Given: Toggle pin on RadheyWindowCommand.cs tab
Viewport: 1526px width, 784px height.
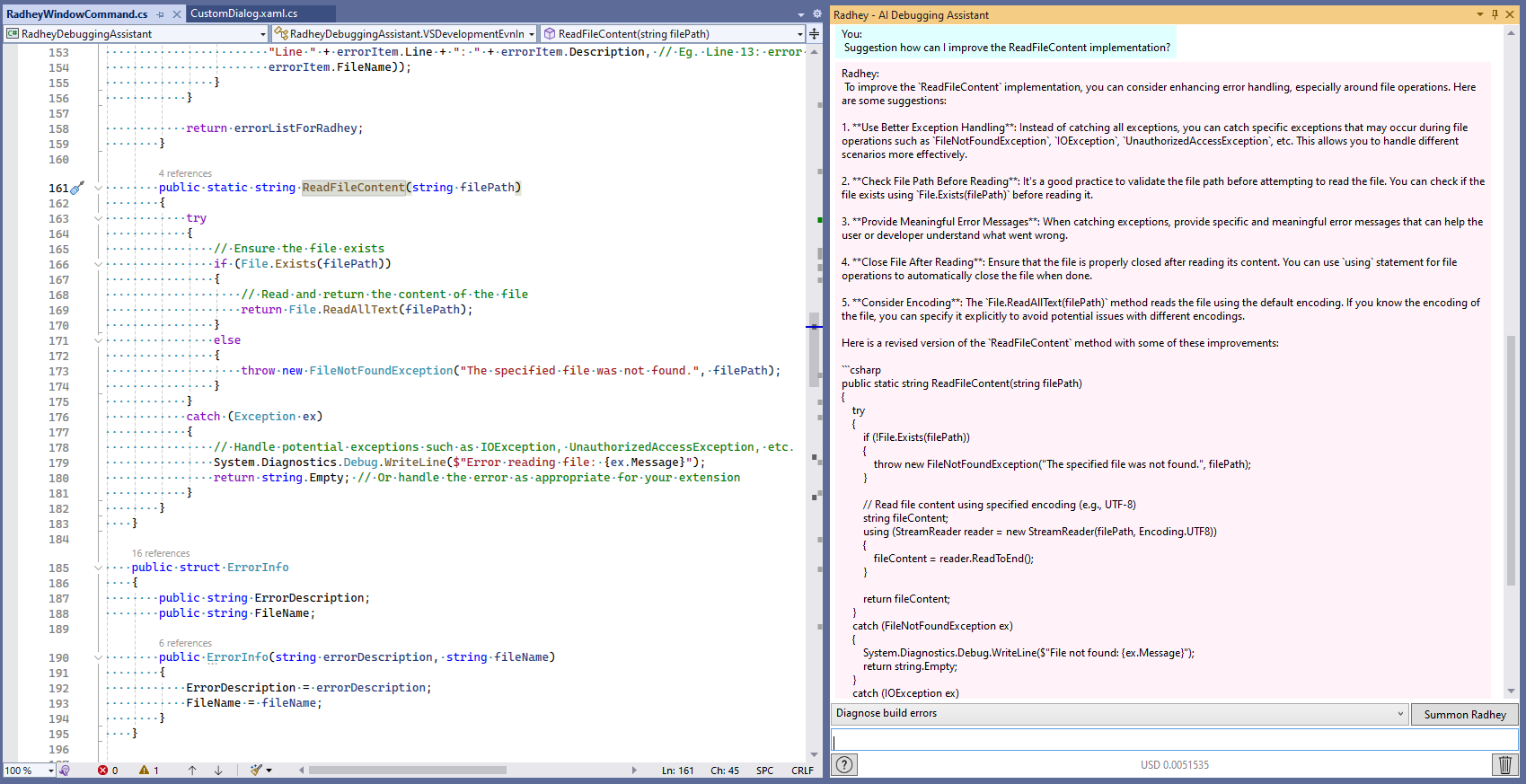Looking at the screenshot, I should coord(161,14).
